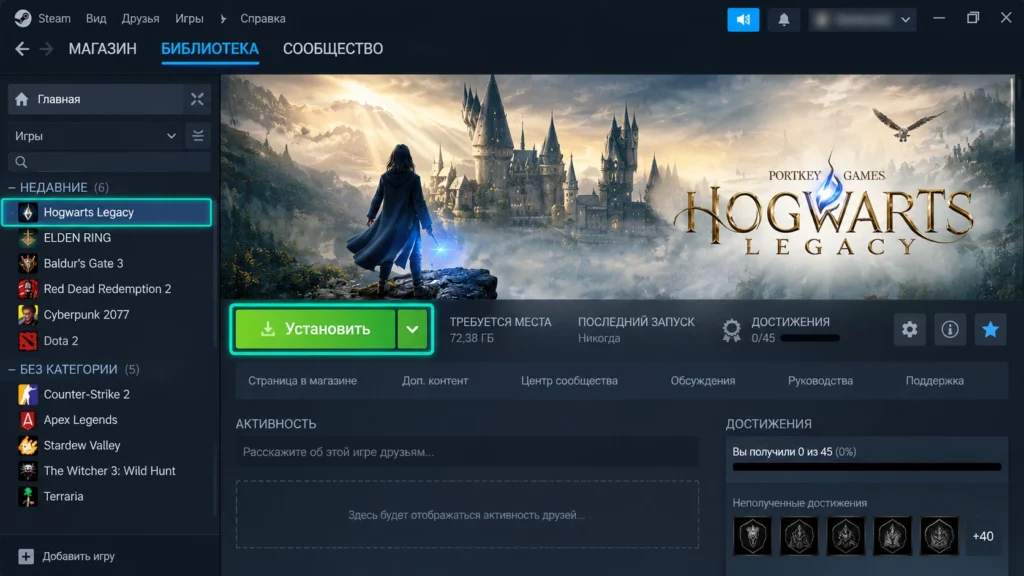This screenshot has height=576, width=1024.
Task: Go back with the left arrow
Action: [22, 49]
